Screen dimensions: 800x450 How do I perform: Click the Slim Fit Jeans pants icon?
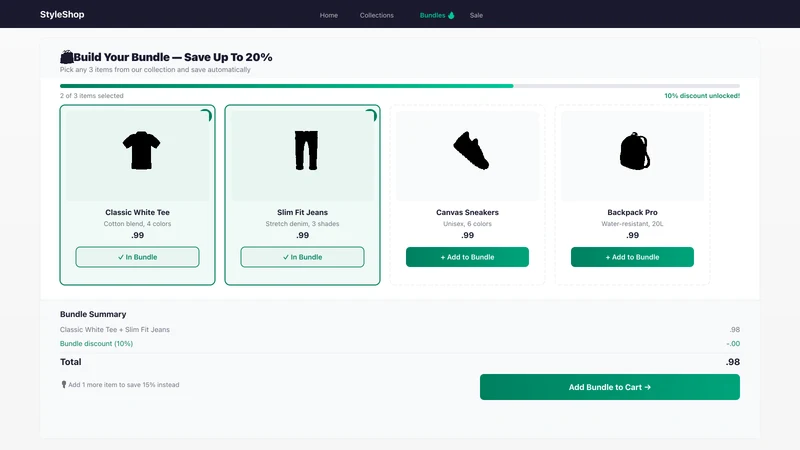pyautogui.click(x=306, y=151)
